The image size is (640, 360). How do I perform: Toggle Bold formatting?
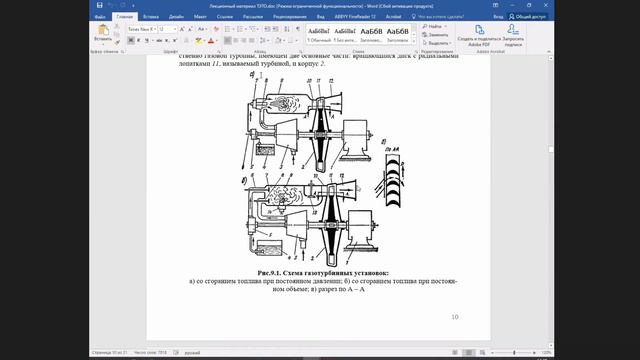pos(131,40)
